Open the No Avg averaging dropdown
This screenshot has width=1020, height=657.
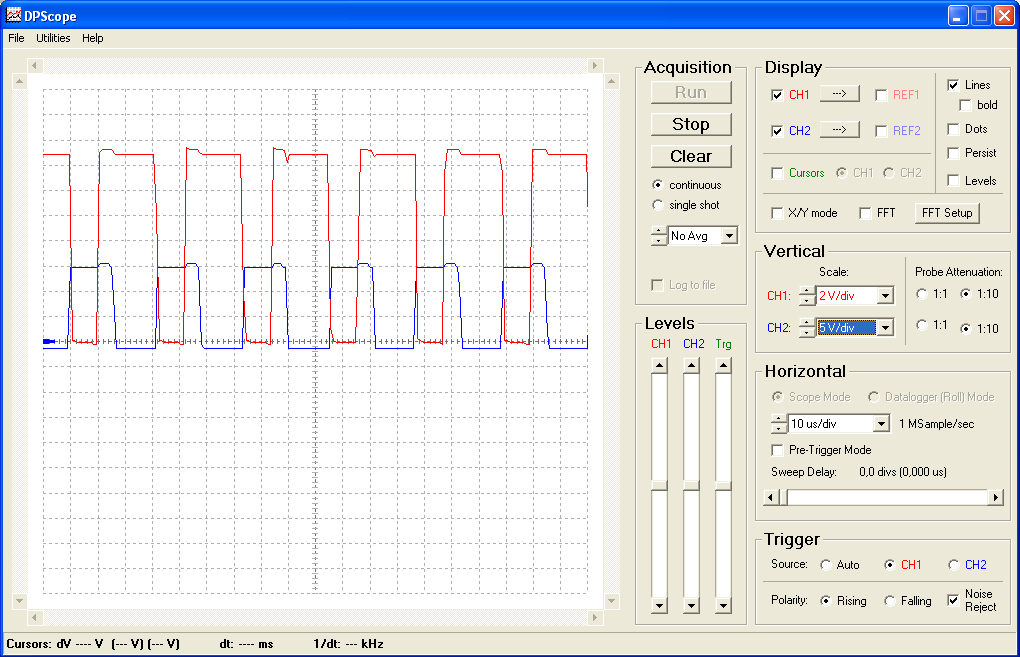tap(730, 235)
